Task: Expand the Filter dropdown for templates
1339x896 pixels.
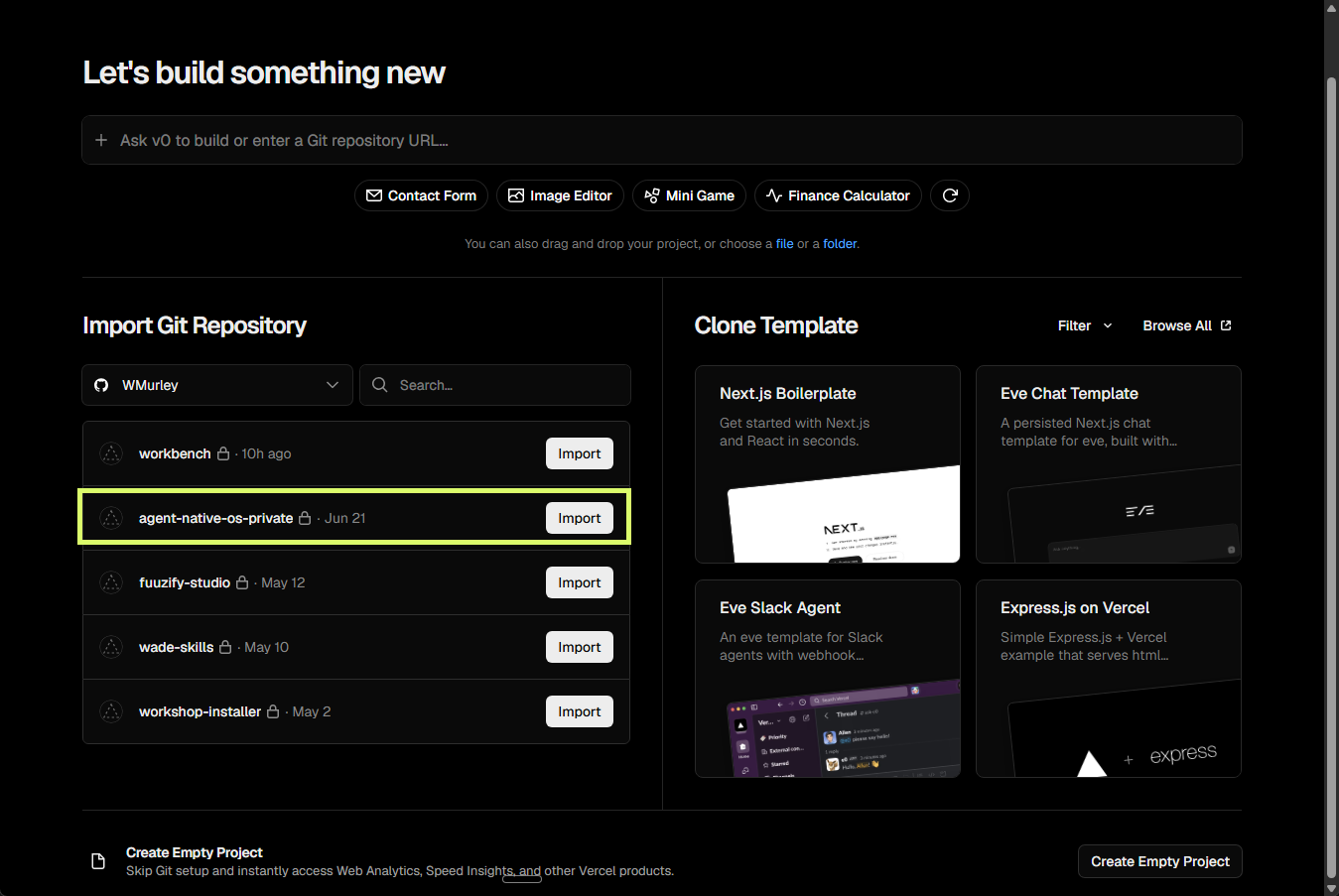Action: 1085,325
